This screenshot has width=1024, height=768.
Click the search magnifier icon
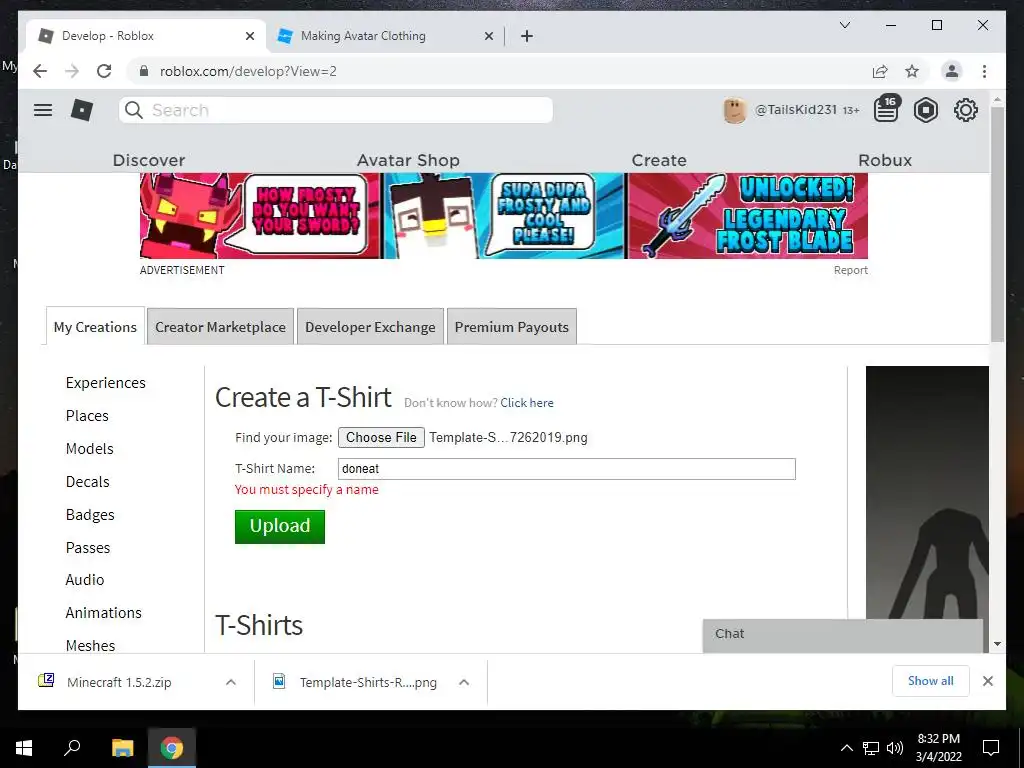133,110
